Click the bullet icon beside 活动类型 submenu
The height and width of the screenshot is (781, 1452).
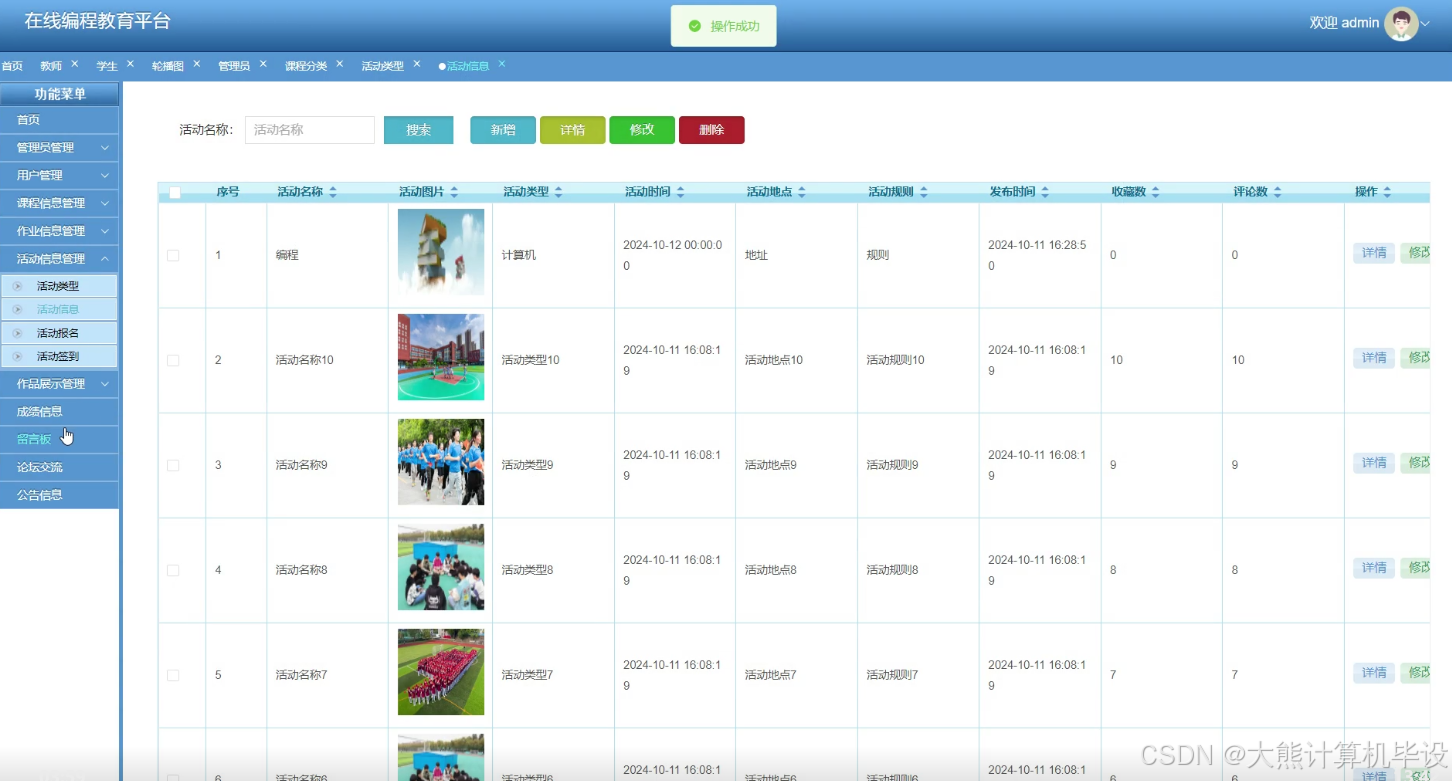click(17, 286)
